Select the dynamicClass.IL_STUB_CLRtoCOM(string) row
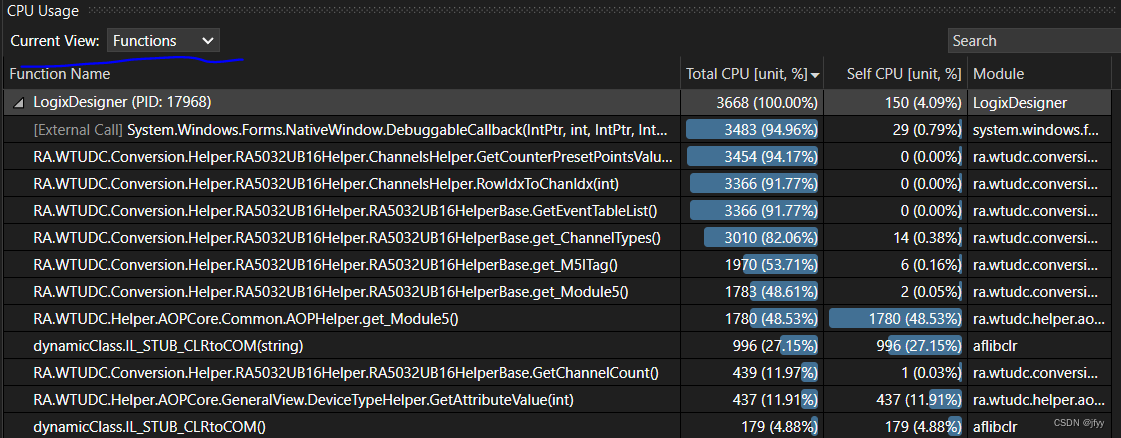Image resolution: width=1121 pixels, height=438 pixels. 560,346
